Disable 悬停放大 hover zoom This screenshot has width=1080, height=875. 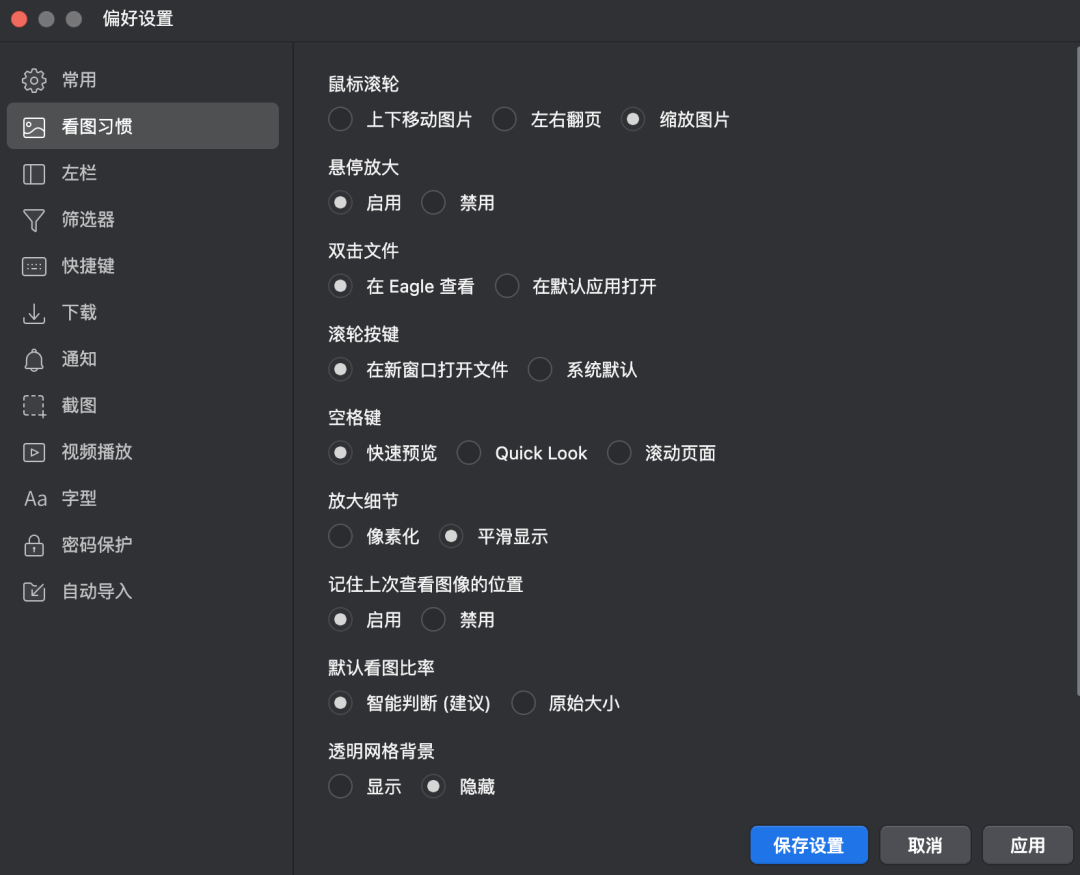(433, 202)
